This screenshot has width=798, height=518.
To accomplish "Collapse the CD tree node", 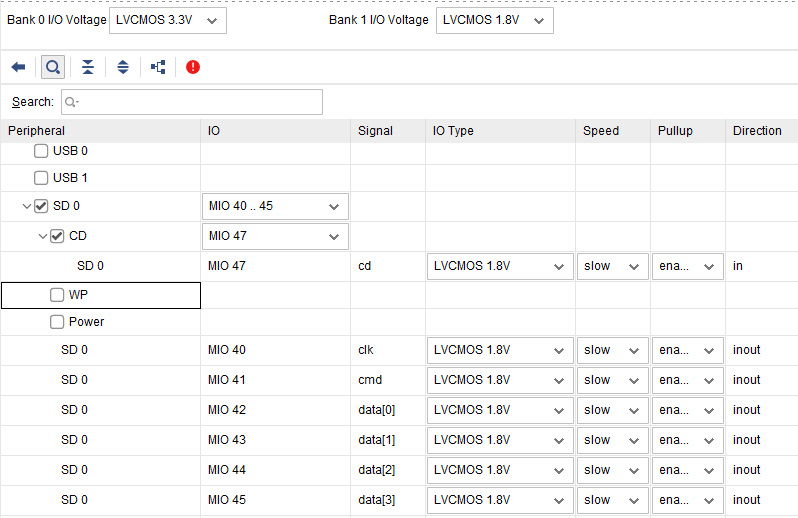I will click(x=43, y=237).
